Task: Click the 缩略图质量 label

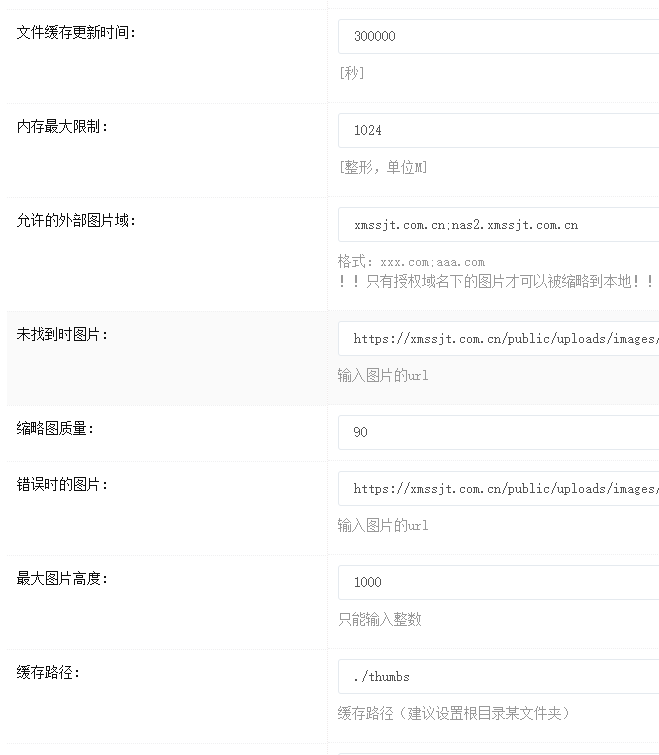Action: pos(55,429)
